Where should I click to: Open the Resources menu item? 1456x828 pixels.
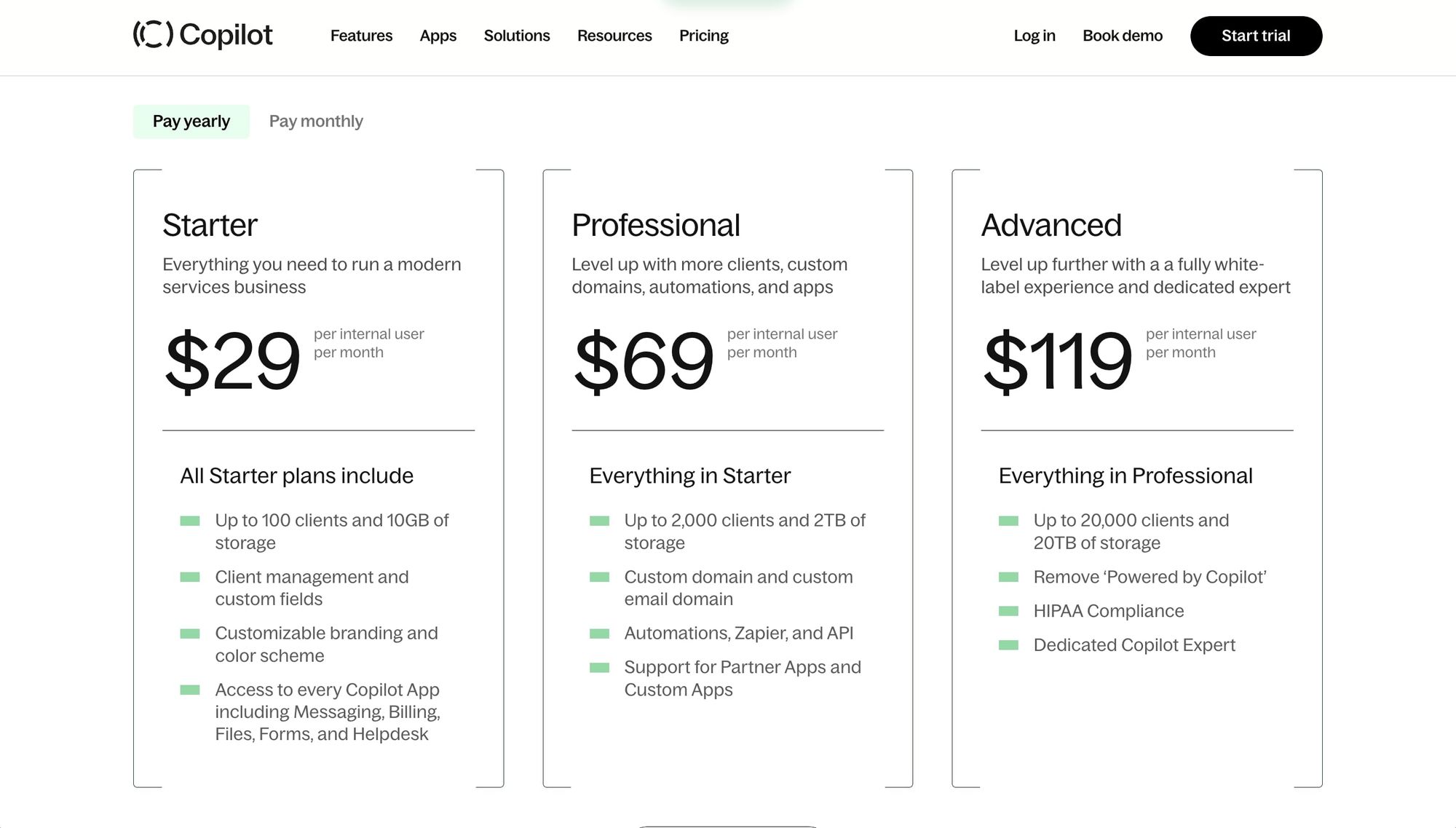[x=614, y=36]
